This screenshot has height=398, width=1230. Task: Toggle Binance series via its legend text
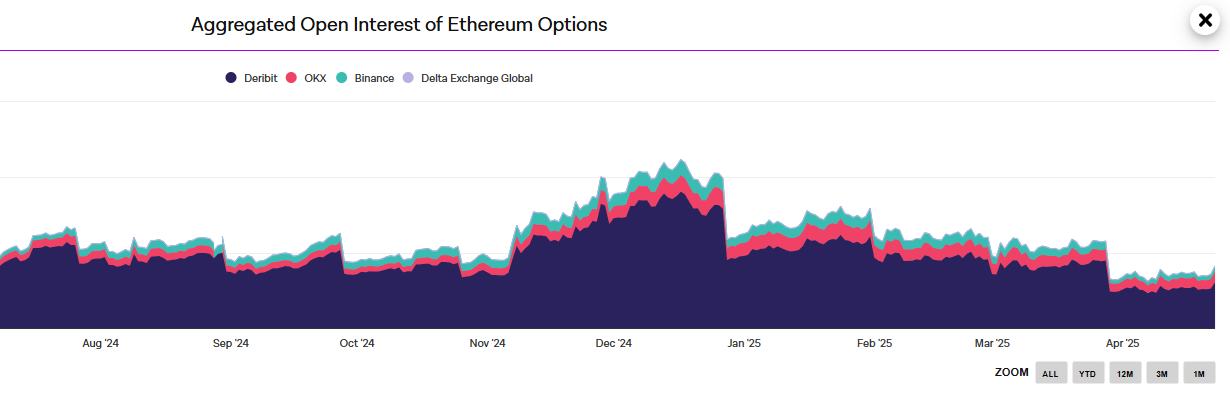(x=374, y=78)
